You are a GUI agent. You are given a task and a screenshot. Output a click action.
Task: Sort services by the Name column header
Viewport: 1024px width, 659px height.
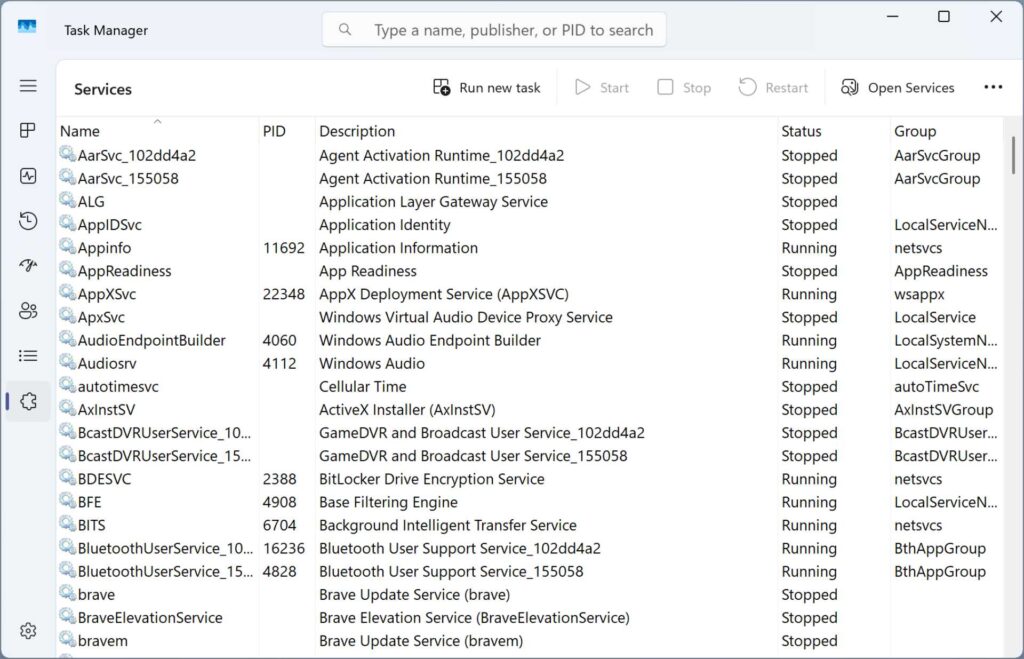(x=79, y=131)
